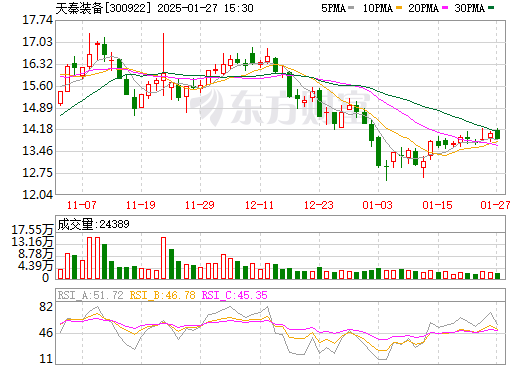This screenshot has width=520, height=365.
Task: Click the orange 10PMA legend color dash
Action: point(399,8)
